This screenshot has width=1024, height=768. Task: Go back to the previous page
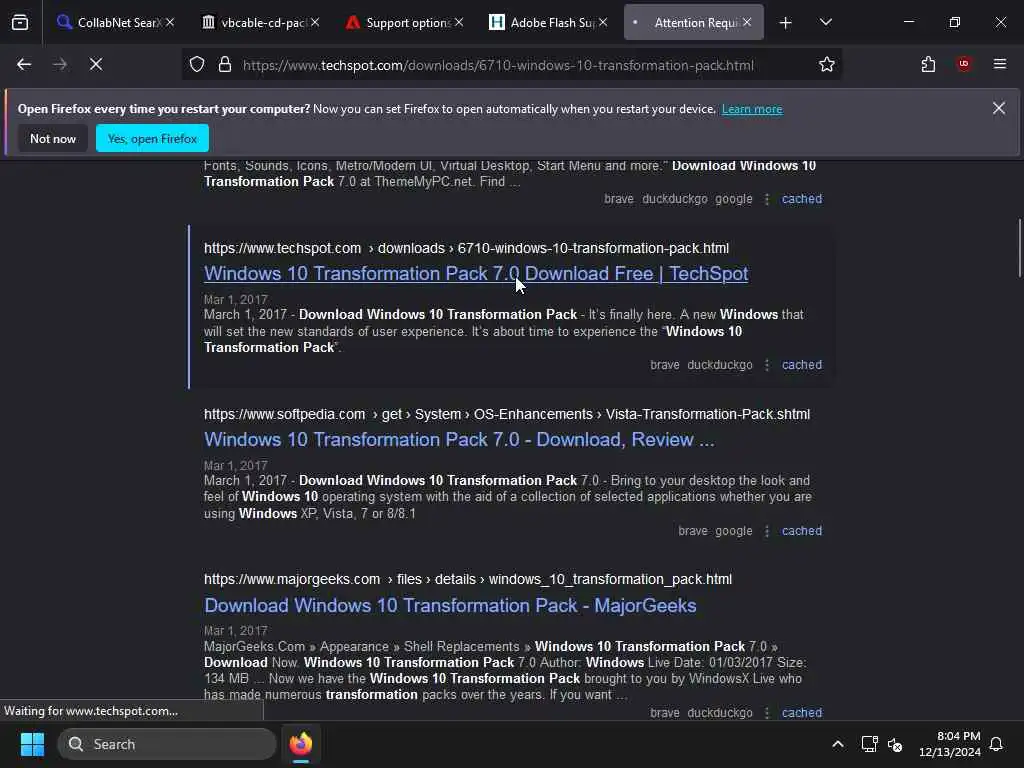click(x=24, y=64)
